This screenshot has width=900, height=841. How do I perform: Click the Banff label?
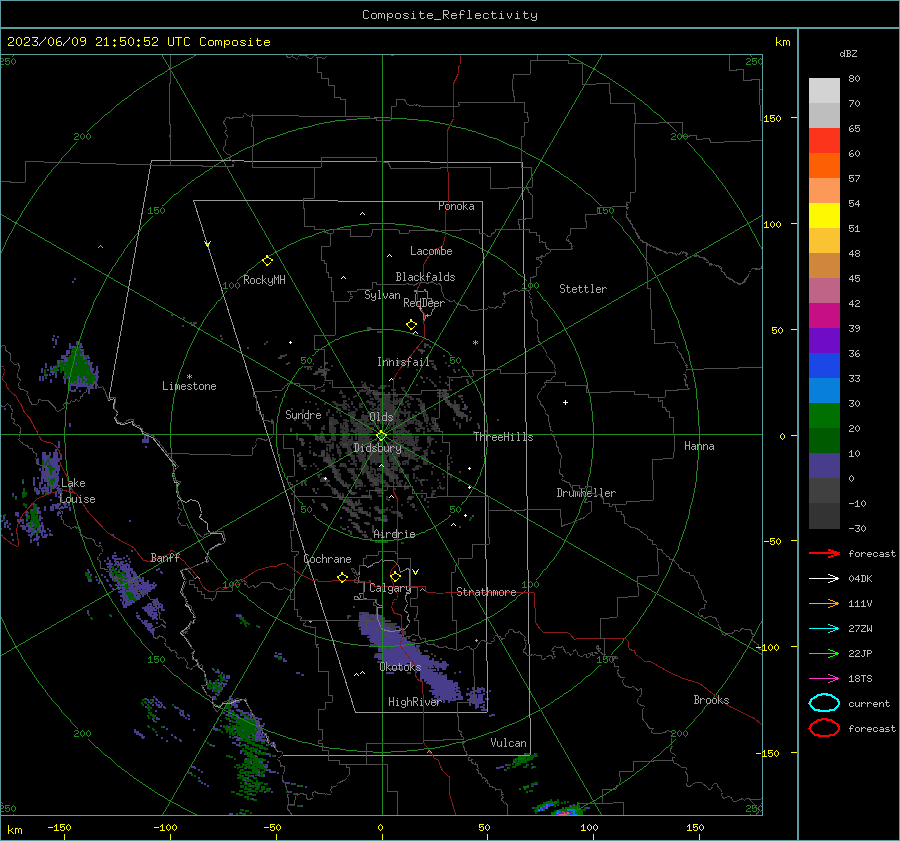(x=165, y=557)
